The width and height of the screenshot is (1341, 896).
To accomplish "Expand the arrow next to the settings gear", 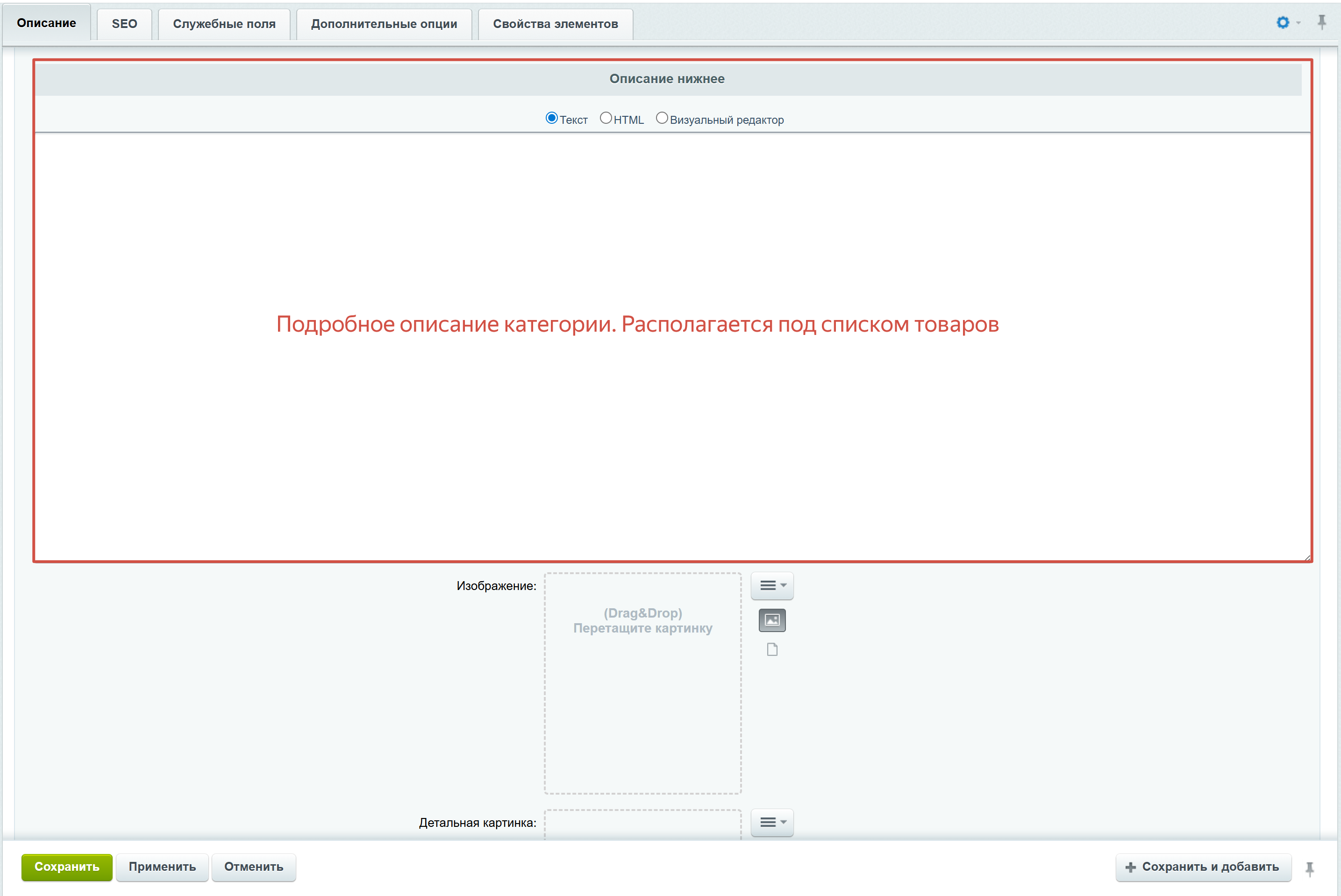I will pos(1298,23).
